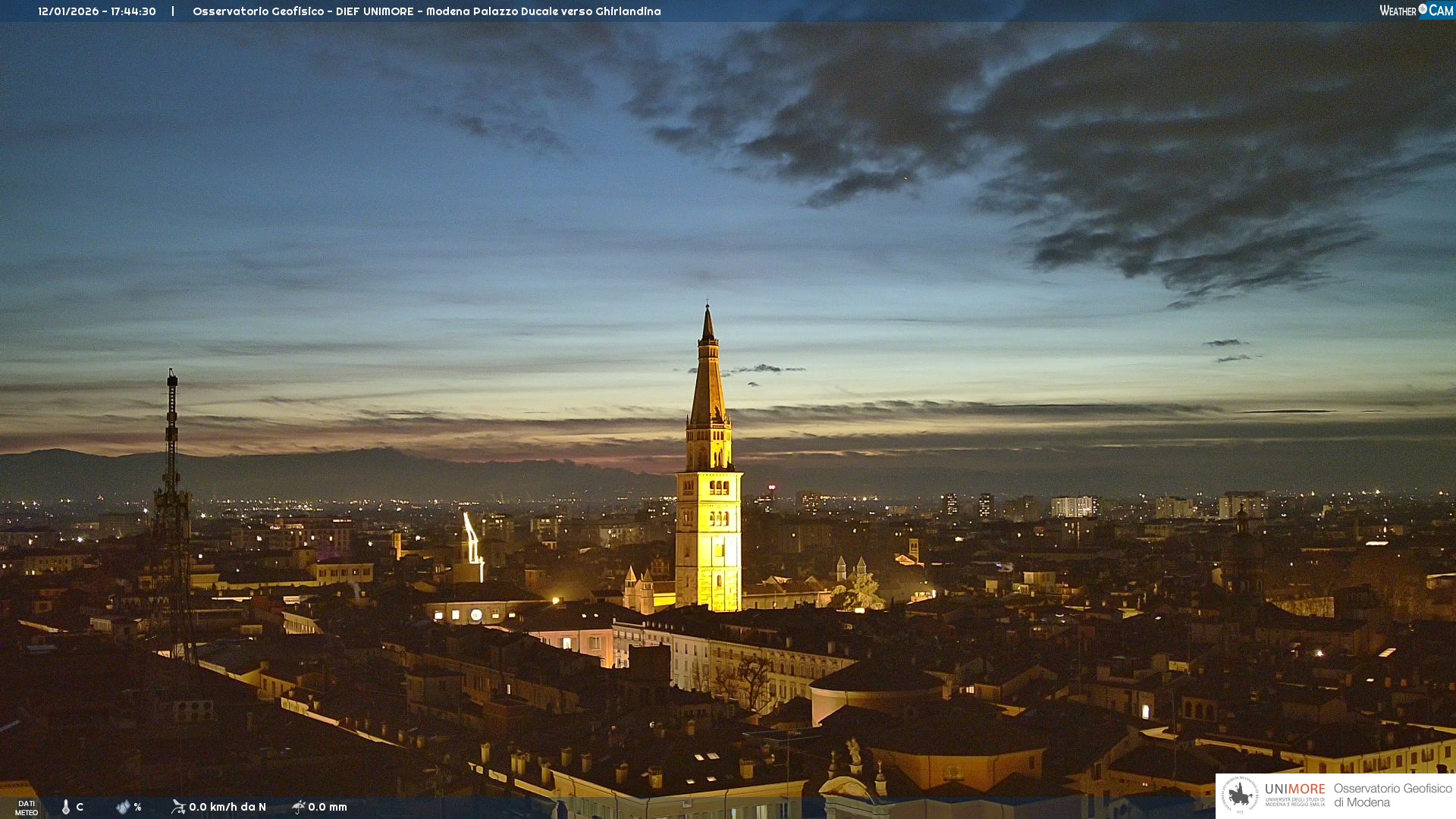Click the 0.0 mm rainfall reading
The height and width of the screenshot is (819, 1456).
(x=328, y=807)
